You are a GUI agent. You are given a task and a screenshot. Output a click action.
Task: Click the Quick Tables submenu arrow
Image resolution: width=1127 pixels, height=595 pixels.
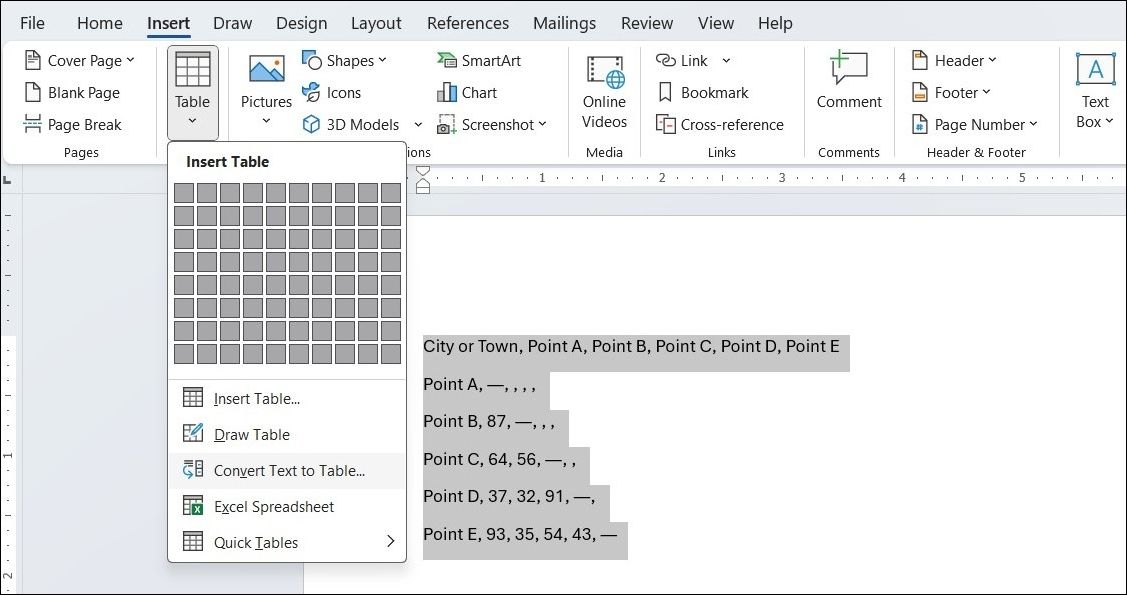click(391, 541)
